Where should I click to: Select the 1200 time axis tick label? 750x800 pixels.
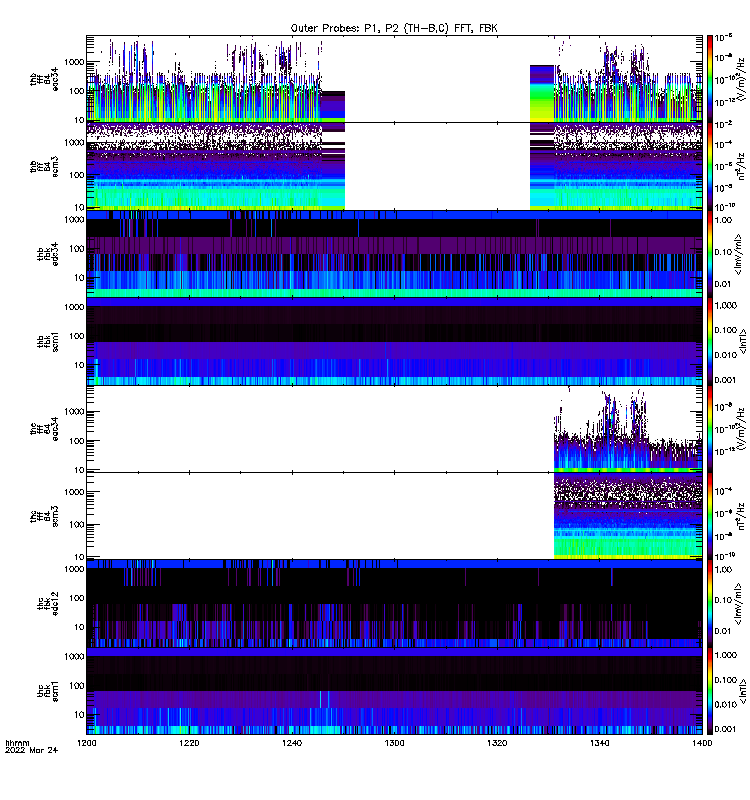pyautogui.click(x=87, y=743)
